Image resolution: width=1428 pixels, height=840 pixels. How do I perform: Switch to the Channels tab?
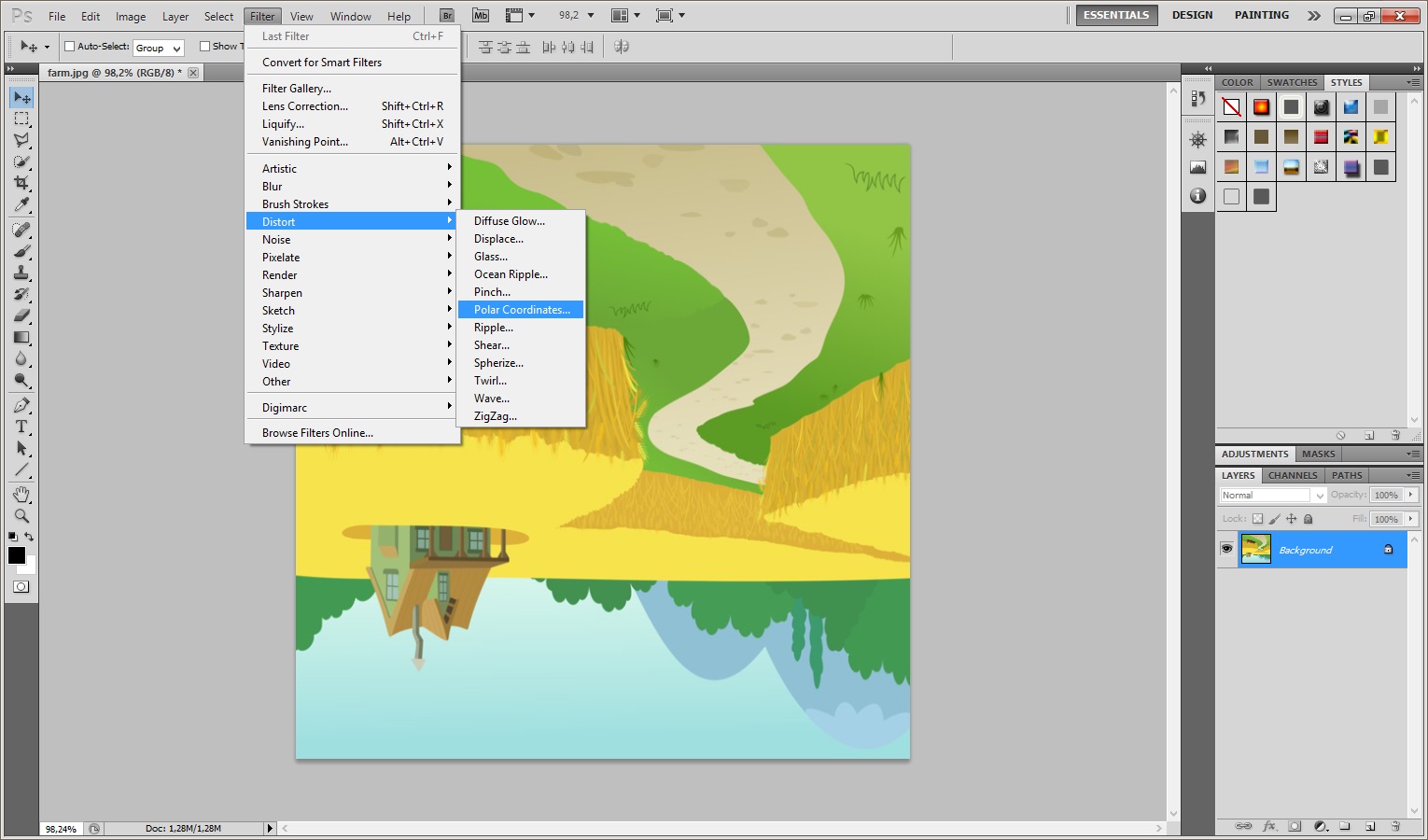point(1294,475)
